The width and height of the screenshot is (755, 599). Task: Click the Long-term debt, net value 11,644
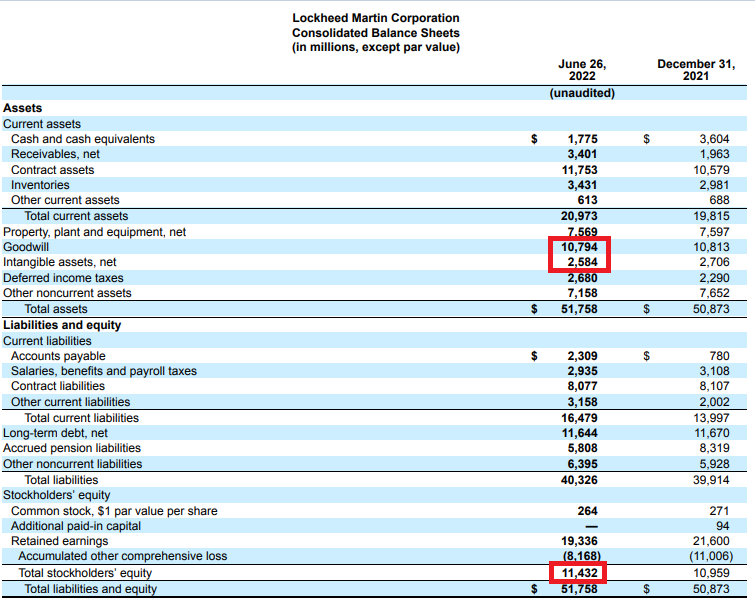tap(581, 433)
